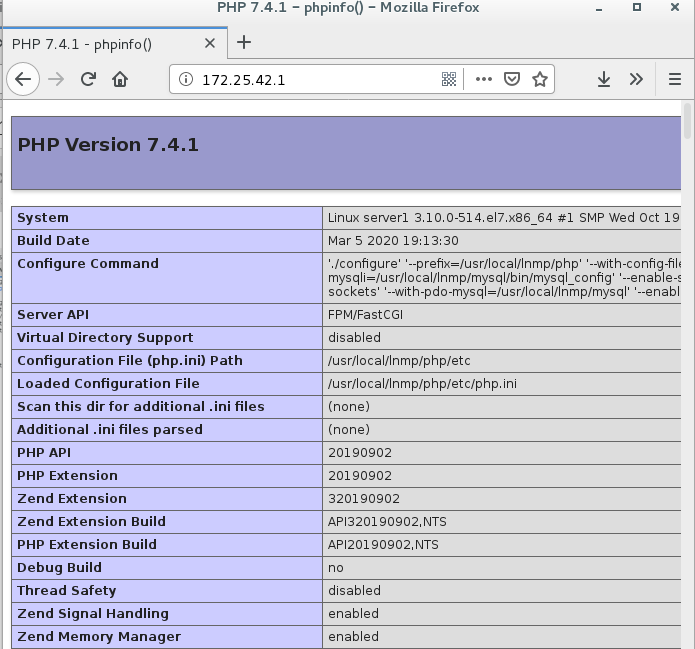Image resolution: width=695 pixels, height=649 pixels.
Task: Select the Server API label
Action: (x=53, y=315)
